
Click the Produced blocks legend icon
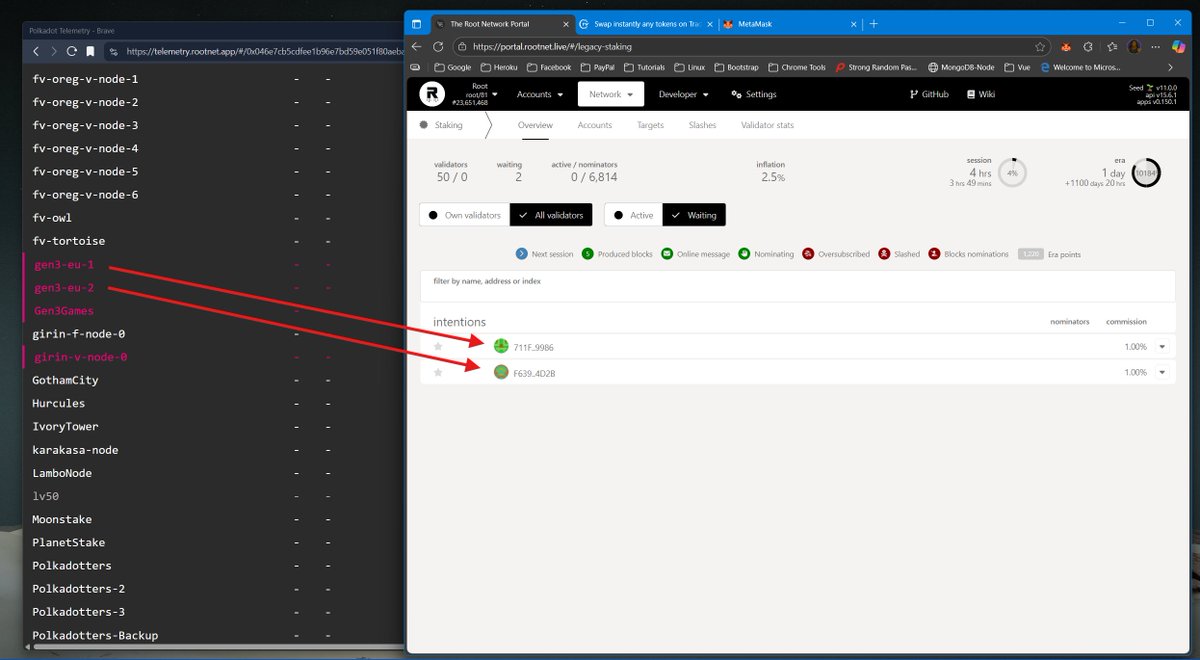pos(588,254)
